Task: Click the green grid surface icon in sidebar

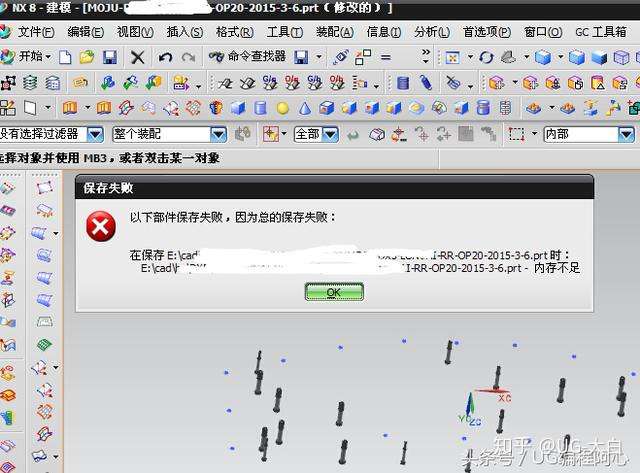Action: tap(44, 345)
